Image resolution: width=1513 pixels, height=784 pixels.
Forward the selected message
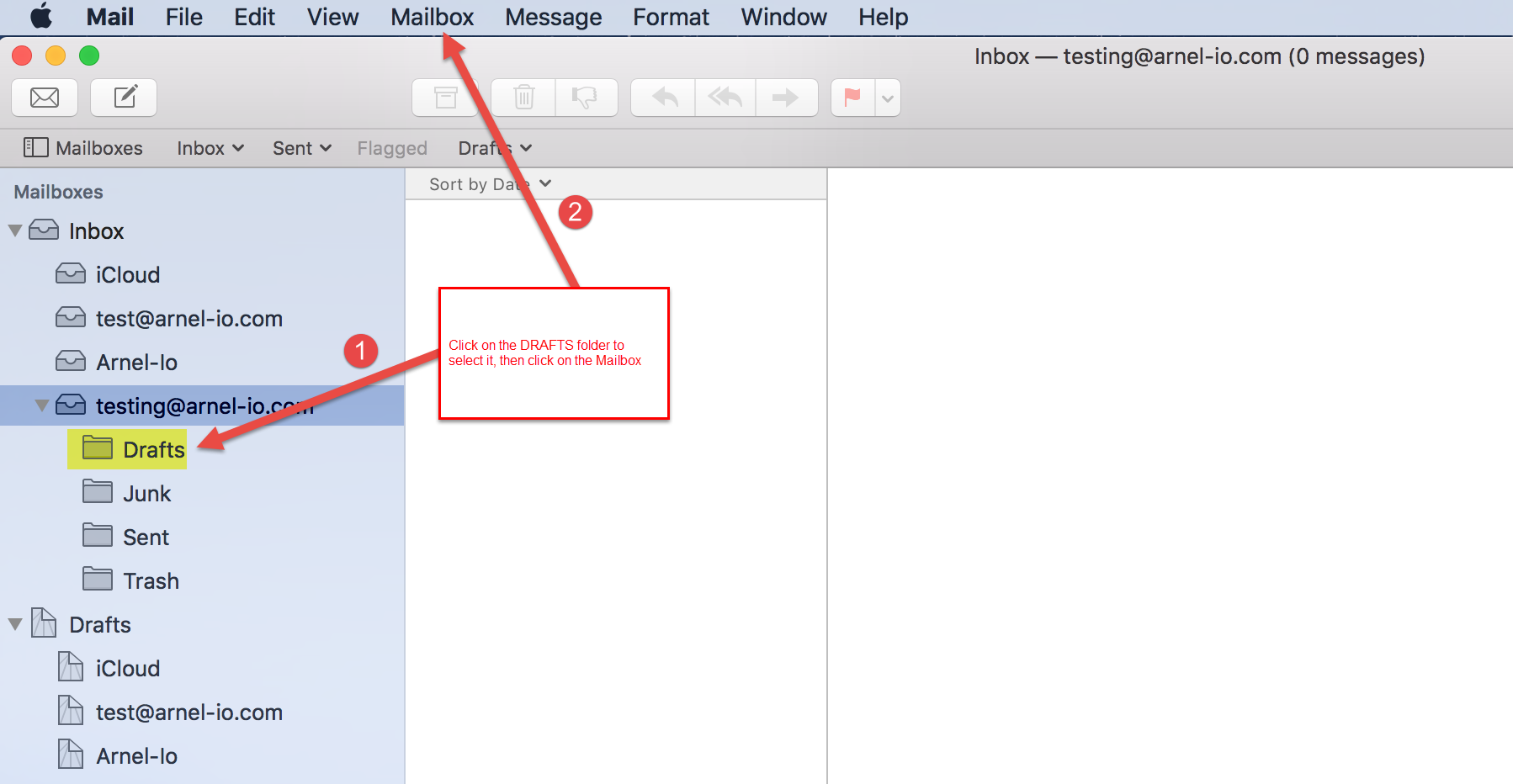coord(786,98)
